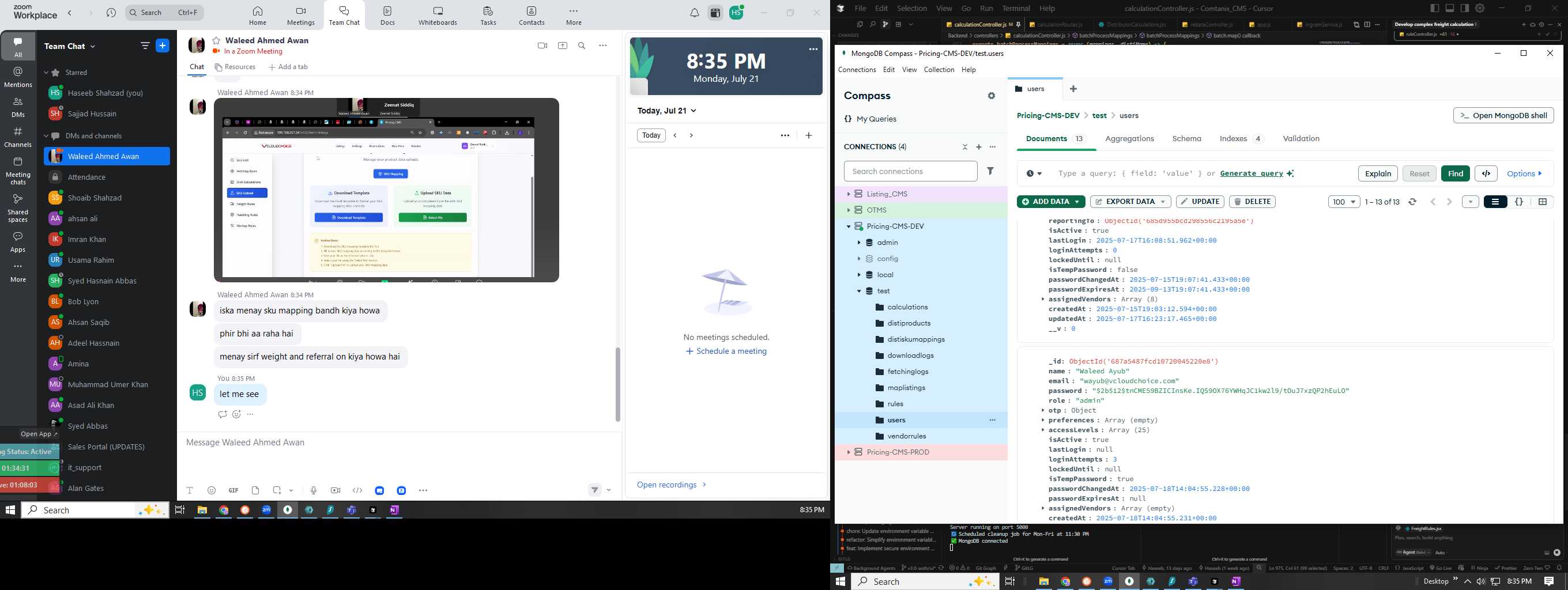
Task: Click the Open recordings link
Action: (672, 485)
